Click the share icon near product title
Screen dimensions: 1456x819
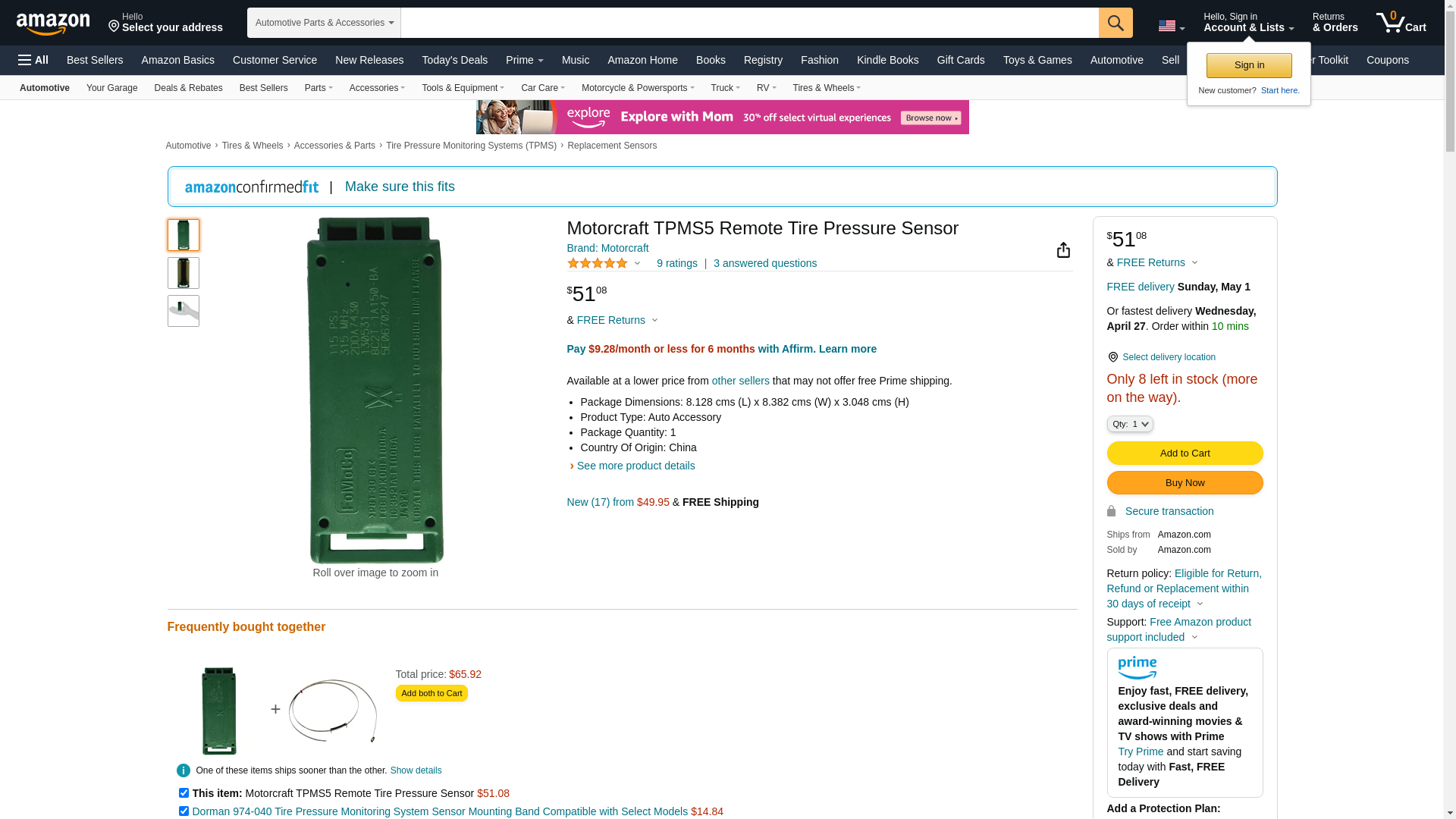point(1063,250)
